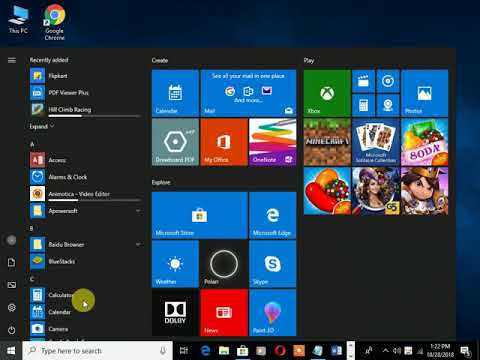Open the Mail tile
Image resolution: width=480 pixels, height=360 pixels.
tap(248, 93)
